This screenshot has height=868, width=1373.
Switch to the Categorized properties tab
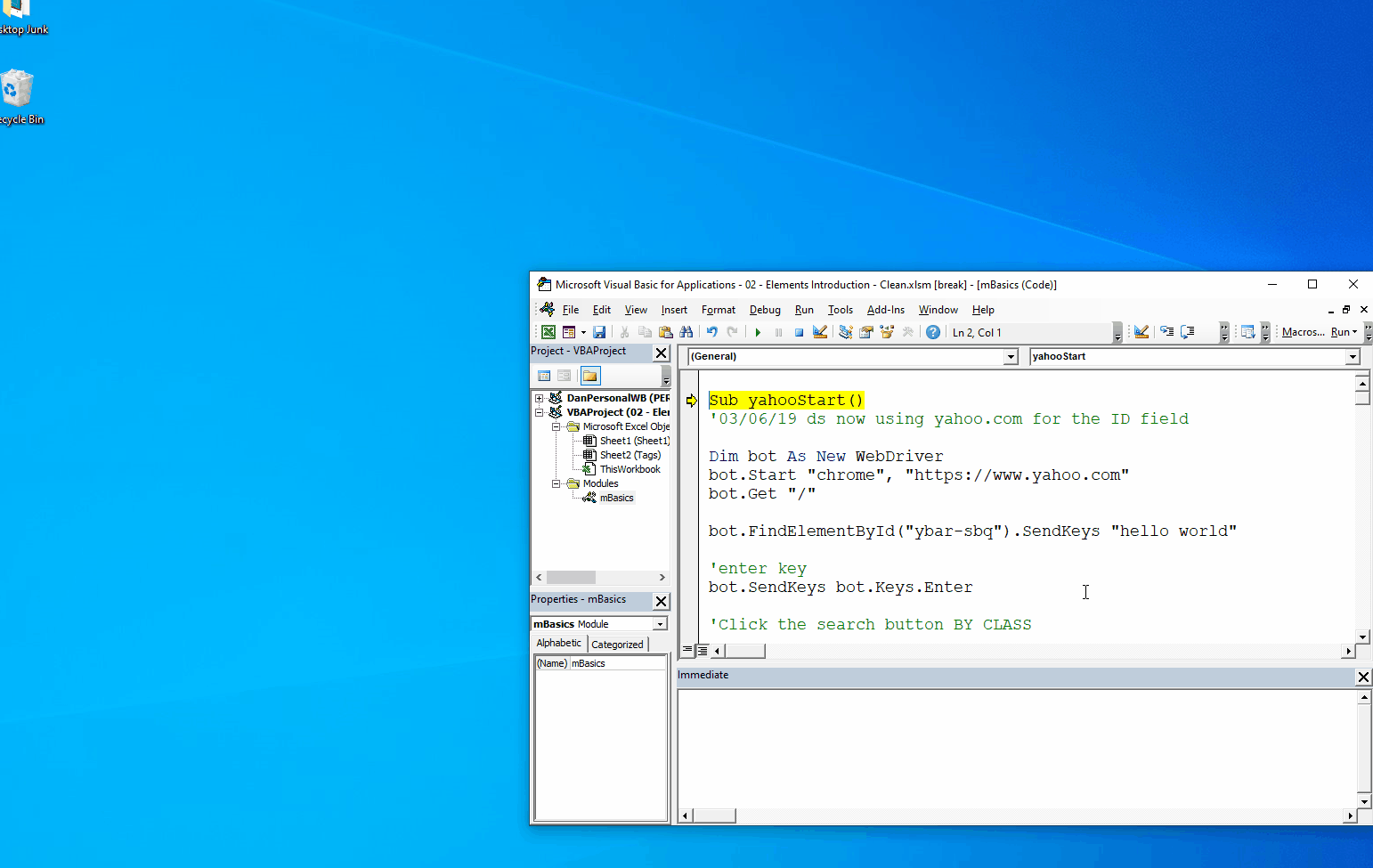(618, 643)
